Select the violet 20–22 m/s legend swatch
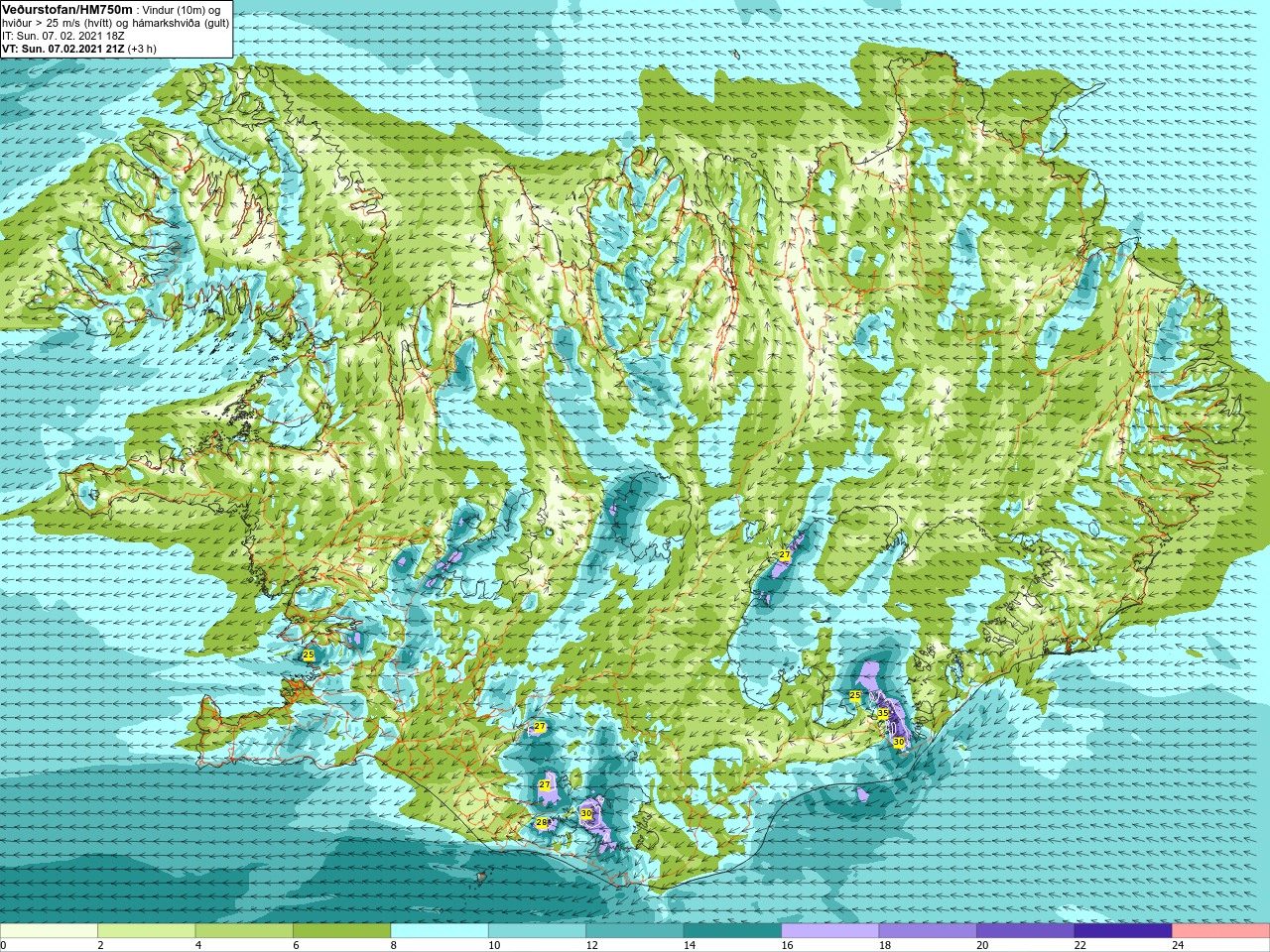Image resolution: width=1270 pixels, height=952 pixels. tap(1026, 931)
